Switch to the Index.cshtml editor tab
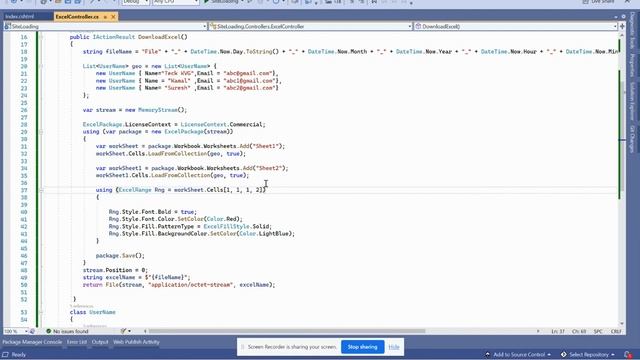Viewport: 640px width, 360px height. pyautogui.click(x=20, y=17)
